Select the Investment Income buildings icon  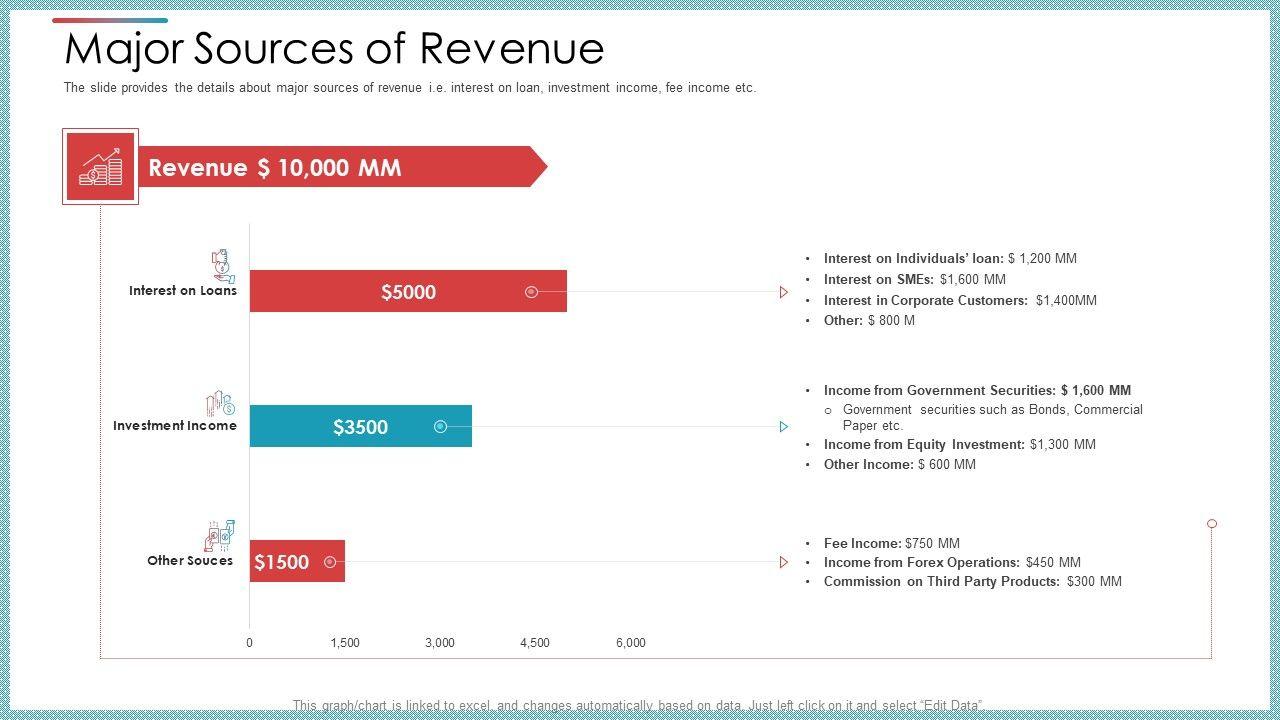coord(220,403)
